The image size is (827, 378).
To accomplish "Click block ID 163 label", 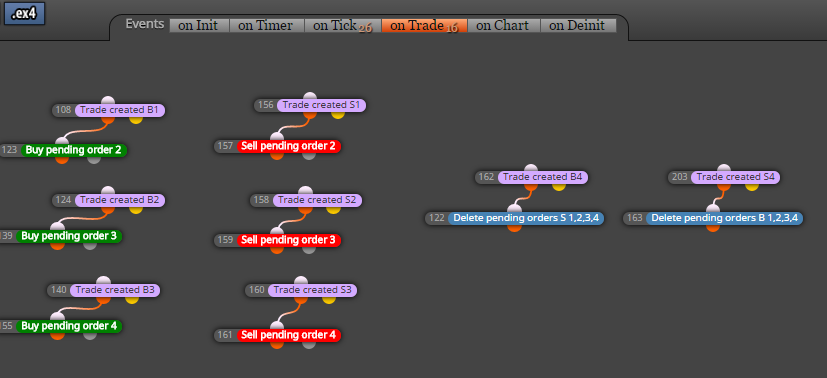I will click(634, 218).
